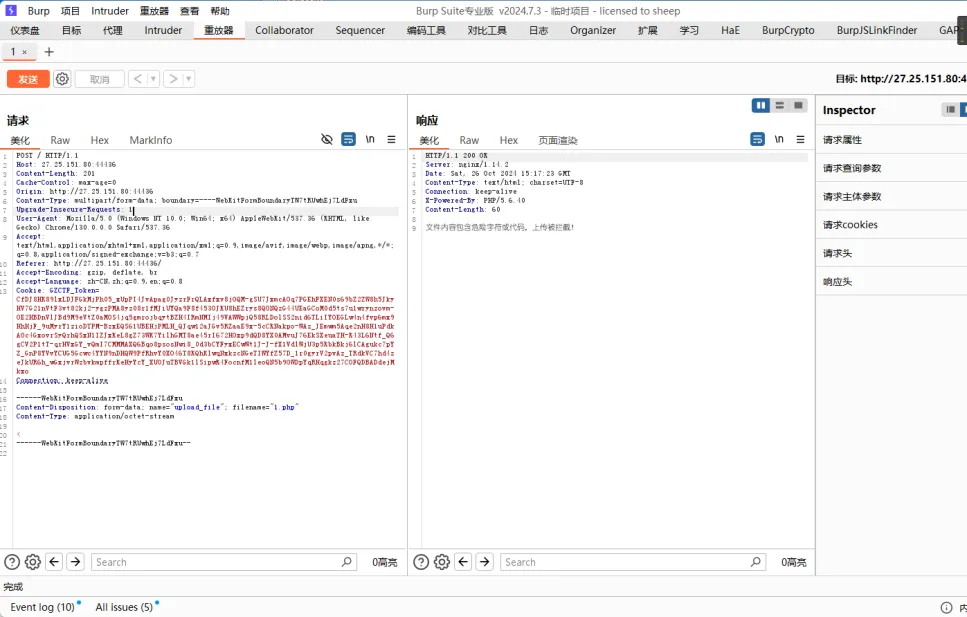Click the 取消 cancel button
This screenshot has width=967, height=617.
pyautogui.click(x=99, y=79)
